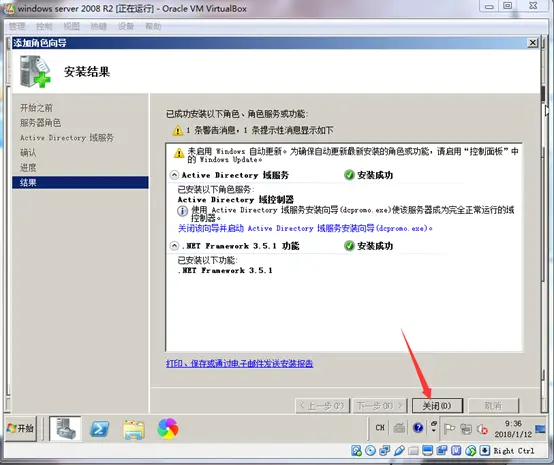The width and height of the screenshot is (554, 465).
Task: Open the 帮助 menu in VirtualBox
Action: pyautogui.click(x=153, y=27)
